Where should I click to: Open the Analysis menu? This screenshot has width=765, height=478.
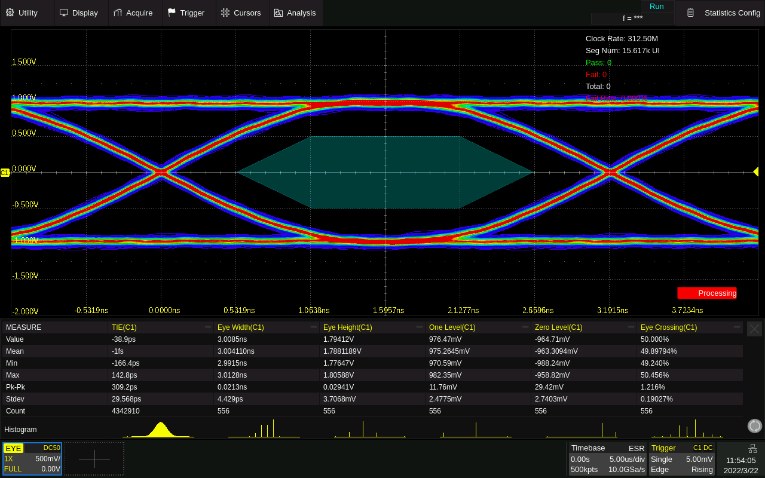(x=295, y=13)
